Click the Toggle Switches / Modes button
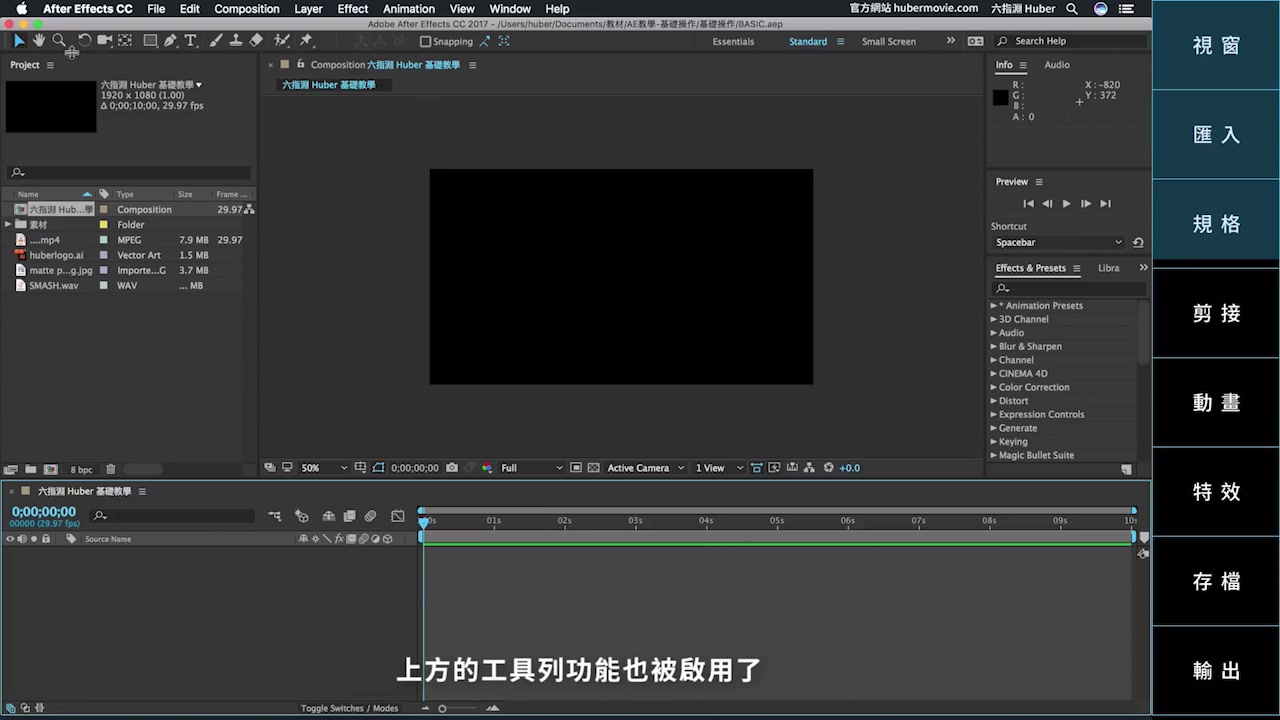 350,708
